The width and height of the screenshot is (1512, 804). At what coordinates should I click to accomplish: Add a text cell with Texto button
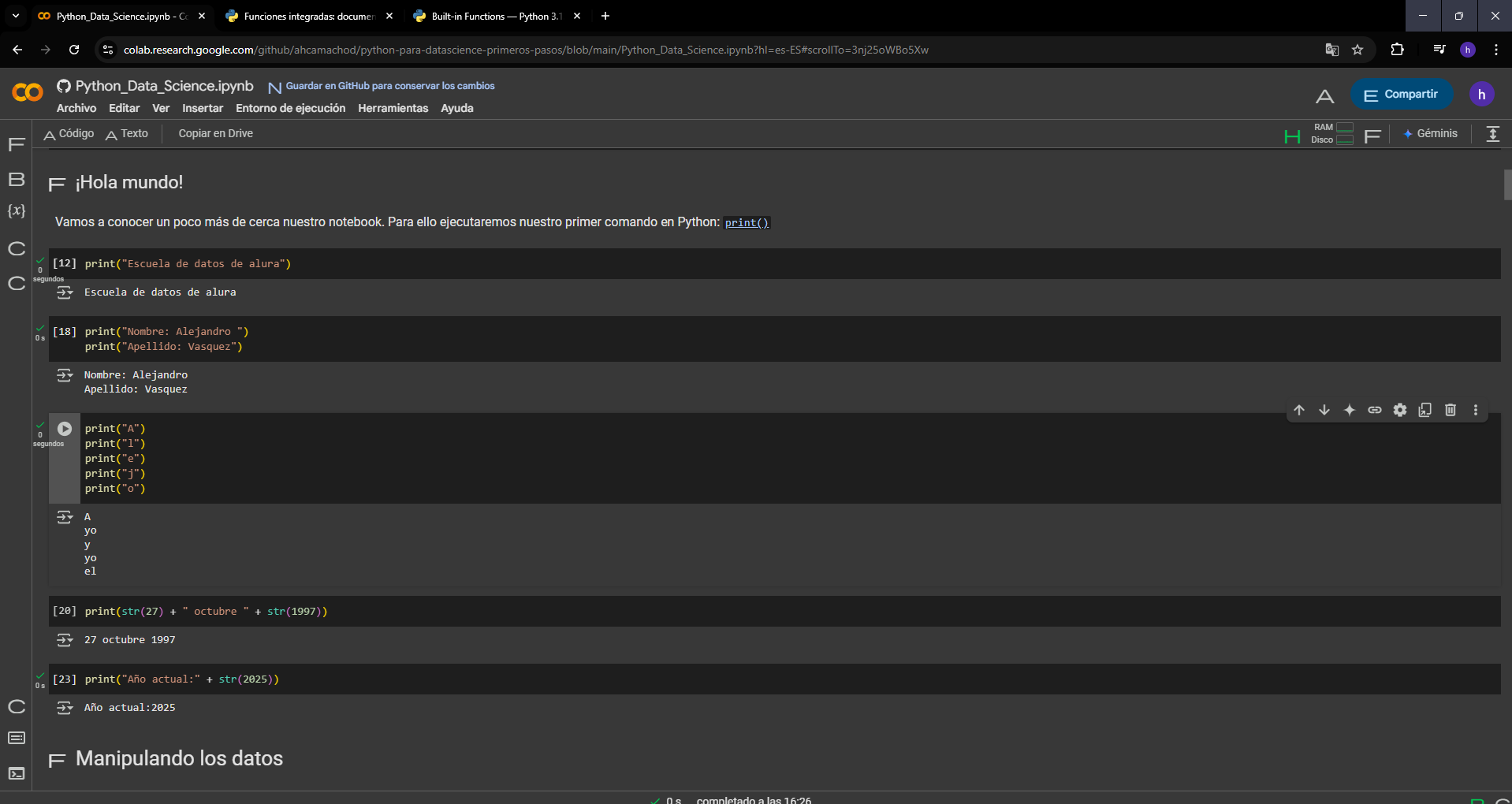pos(127,134)
